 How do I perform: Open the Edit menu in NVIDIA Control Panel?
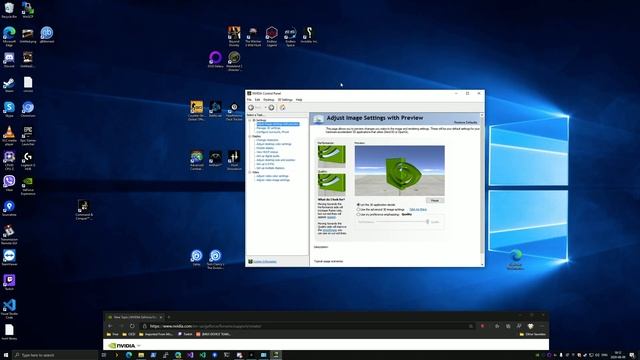(x=258, y=100)
